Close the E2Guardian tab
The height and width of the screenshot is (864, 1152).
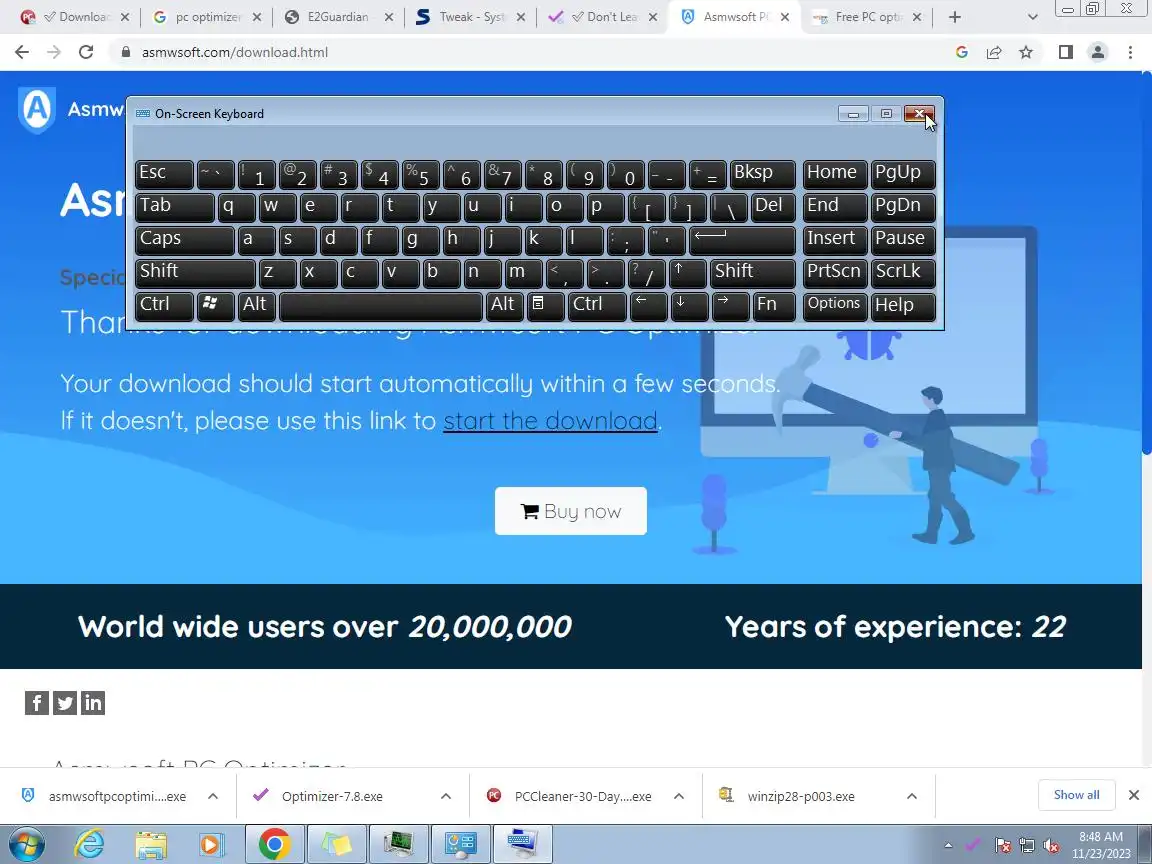click(x=389, y=17)
